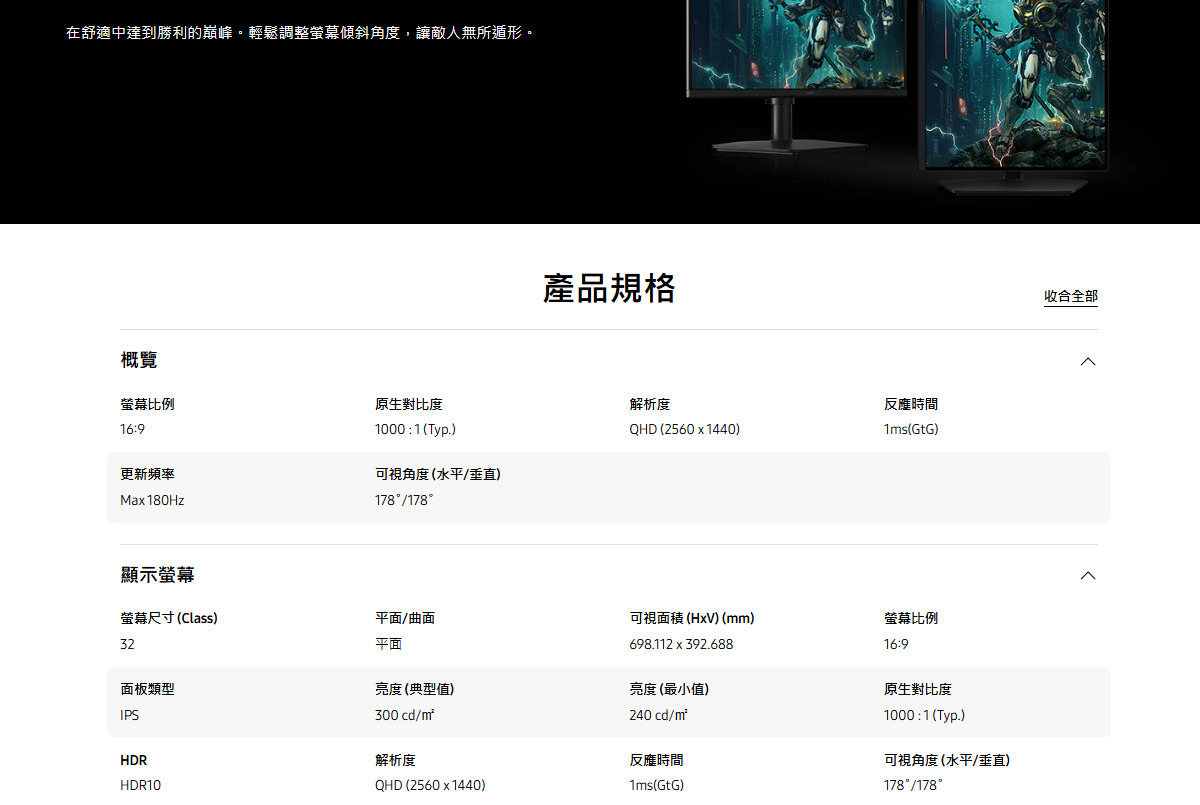This screenshot has width=1200, height=805.
Task: Click the 顯示螢幕 section title
Action: pyautogui.click(x=157, y=575)
